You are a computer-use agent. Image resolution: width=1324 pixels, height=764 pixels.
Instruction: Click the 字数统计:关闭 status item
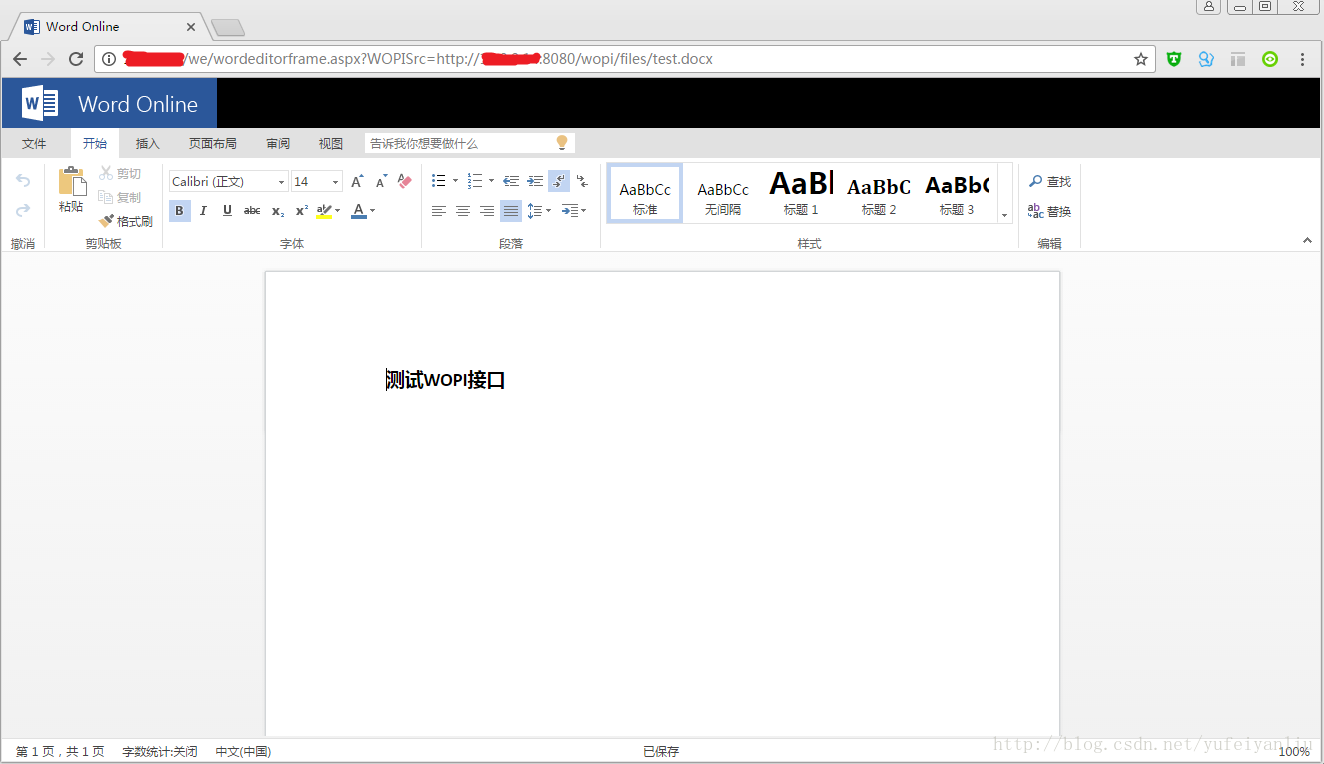[160, 752]
